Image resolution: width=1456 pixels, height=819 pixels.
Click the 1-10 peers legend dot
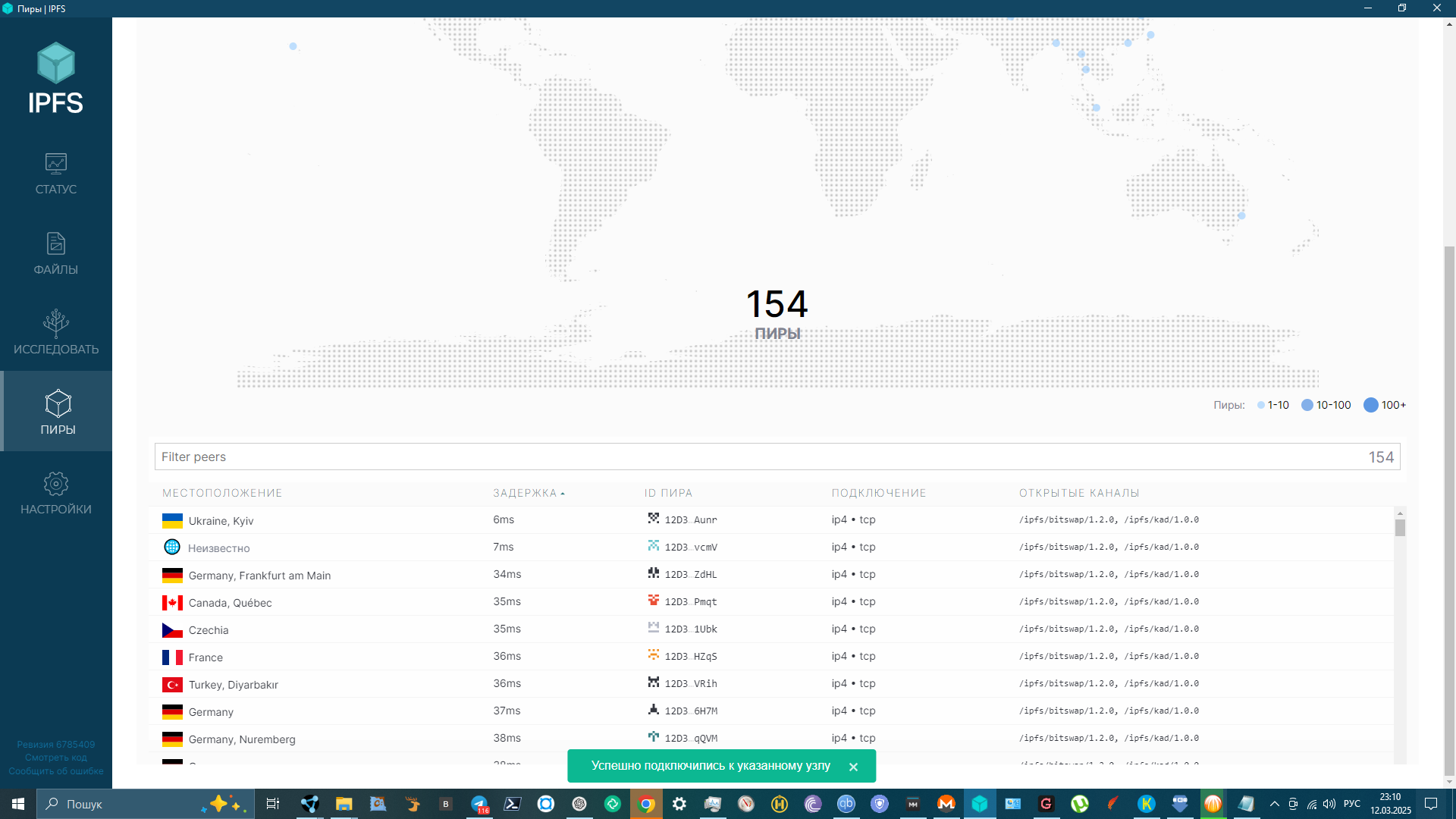tap(1261, 405)
